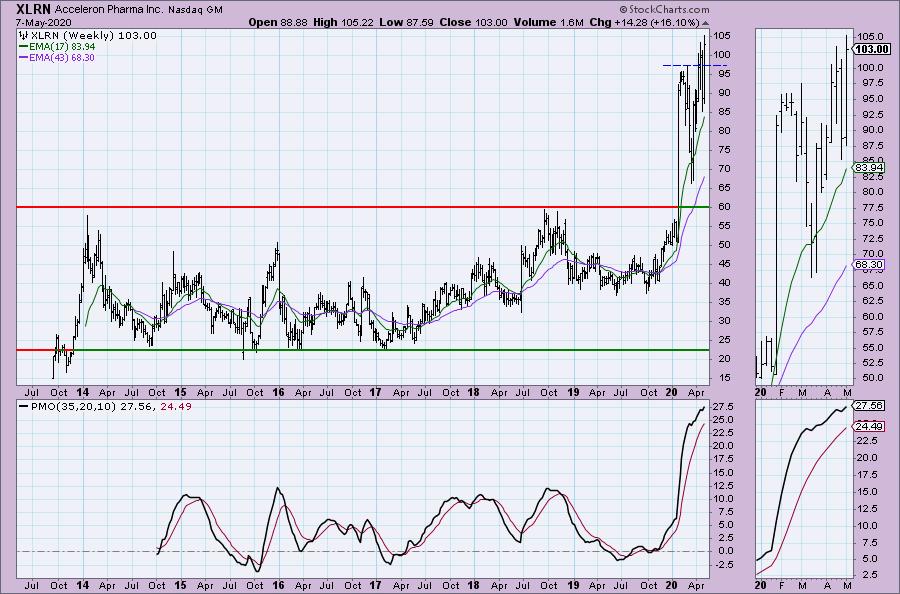Click the purple 68.30 EMA price tag
The height and width of the screenshot is (594, 900).
868,265
